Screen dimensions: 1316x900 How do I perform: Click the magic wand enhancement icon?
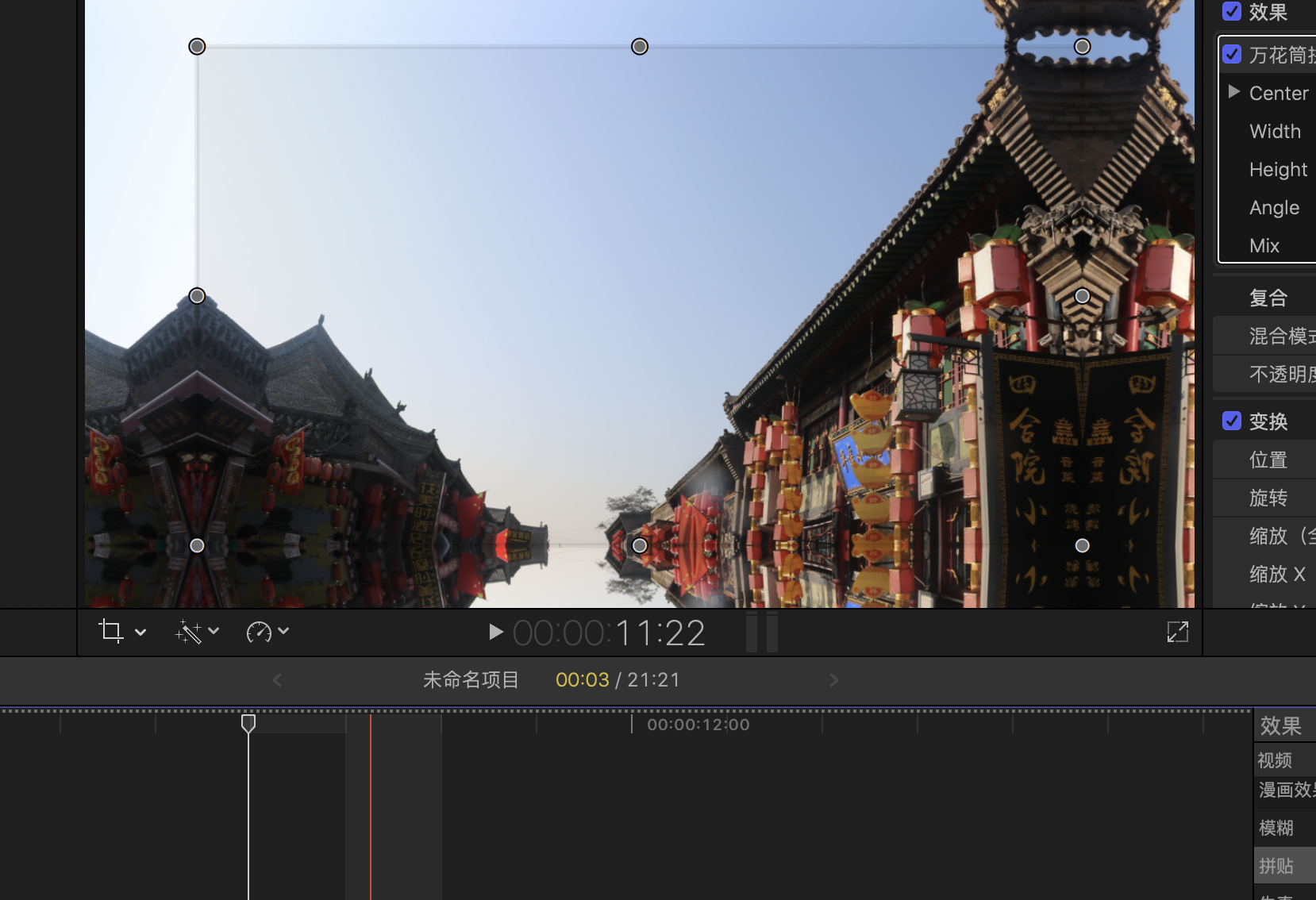click(188, 632)
